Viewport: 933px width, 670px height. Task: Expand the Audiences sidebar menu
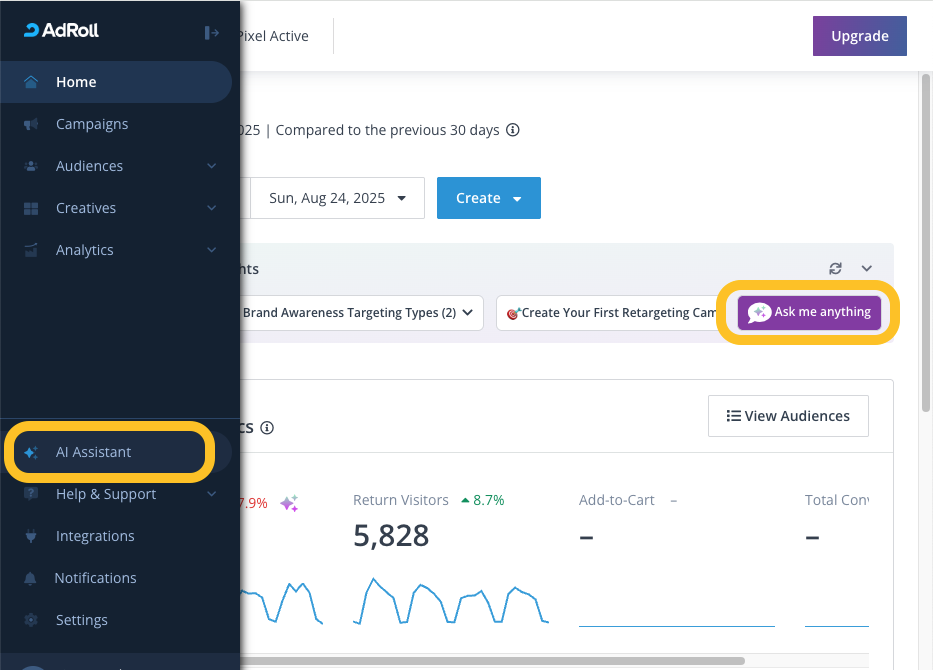pyautogui.click(x=211, y=166)
